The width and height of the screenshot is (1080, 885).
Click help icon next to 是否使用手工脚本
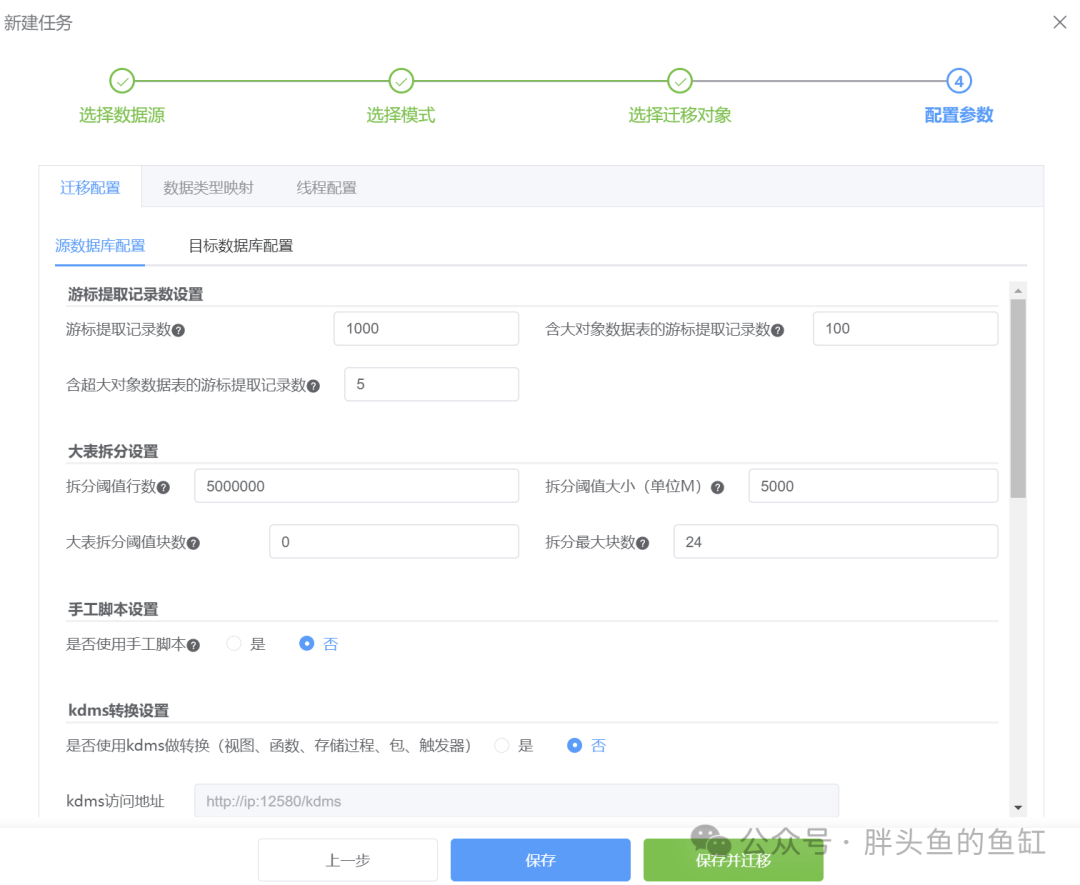tap(194, 645)
